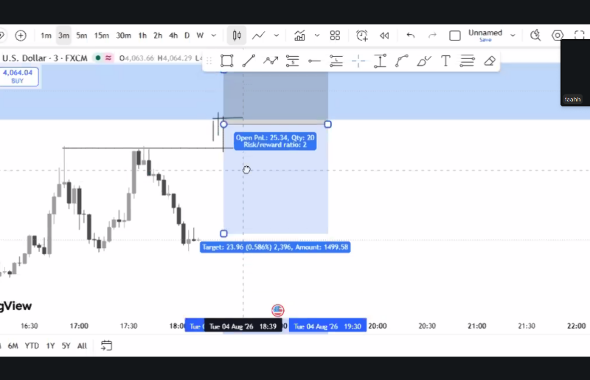The image size is (590, 380).
Task: Open the layout setup square icon
Action: tap(455, 36)
